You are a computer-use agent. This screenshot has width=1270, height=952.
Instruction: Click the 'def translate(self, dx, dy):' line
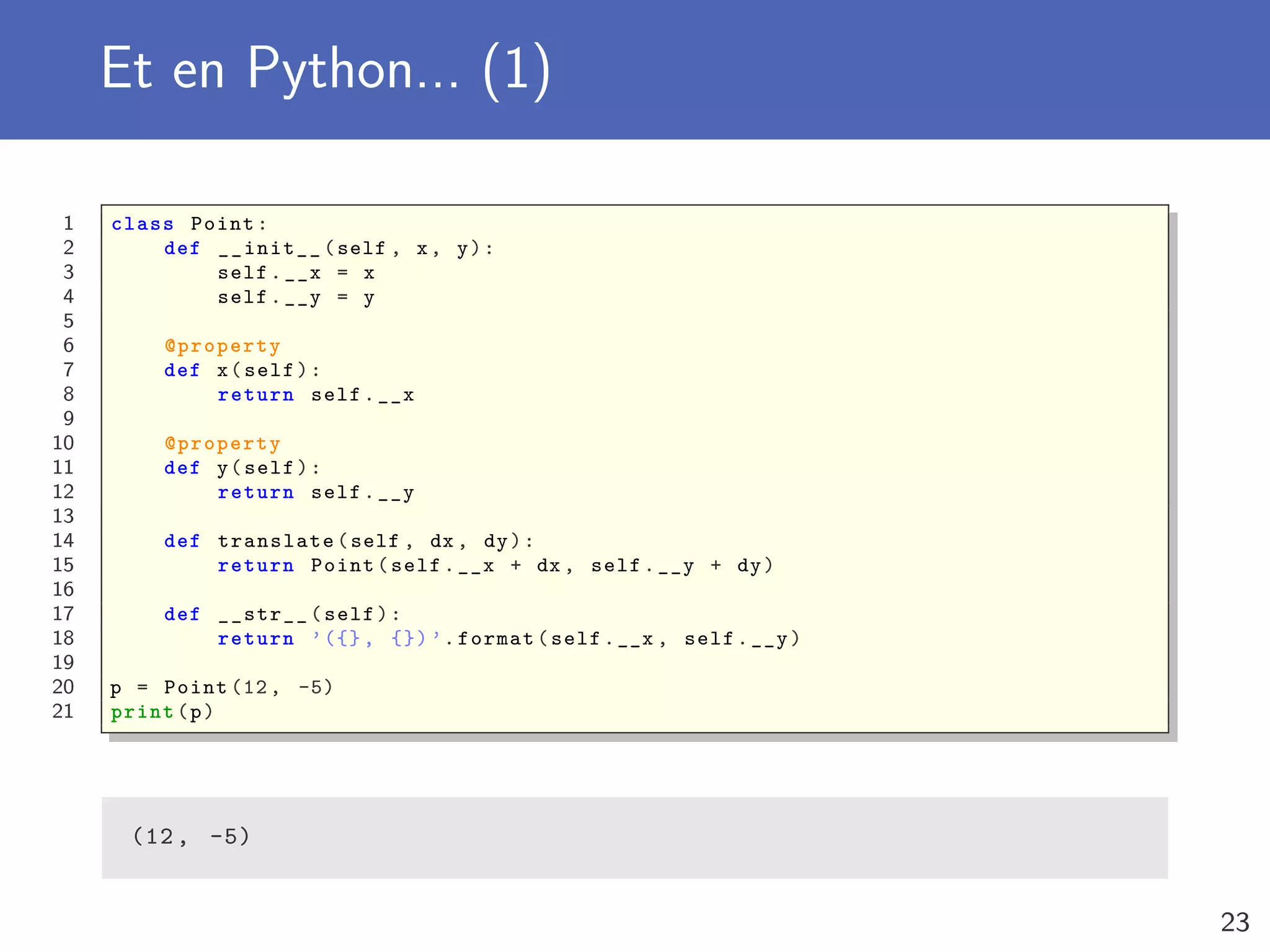[x=349, y=541]
